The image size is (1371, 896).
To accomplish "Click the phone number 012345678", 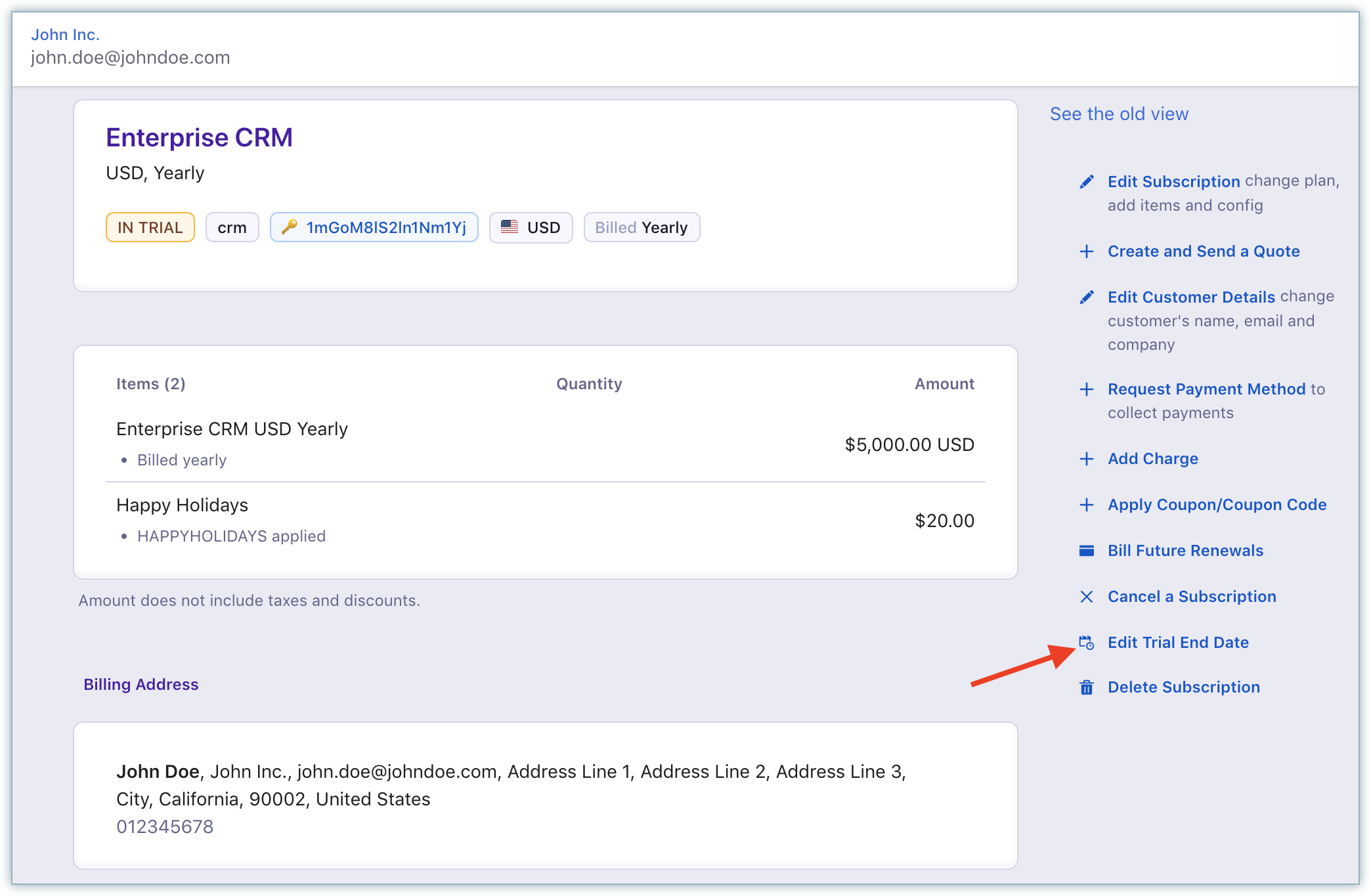I will 165,827.
